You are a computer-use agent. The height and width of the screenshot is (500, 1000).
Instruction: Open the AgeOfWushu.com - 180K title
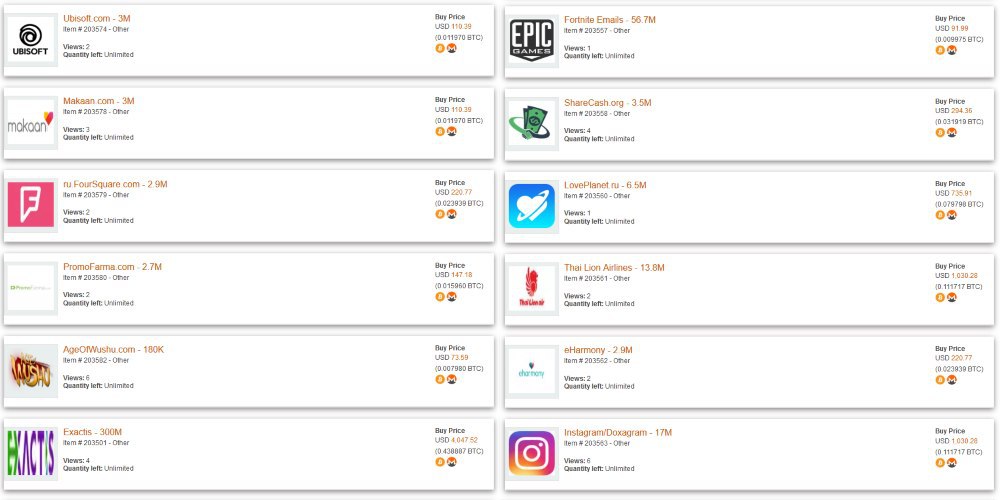[x=114, y=349]
